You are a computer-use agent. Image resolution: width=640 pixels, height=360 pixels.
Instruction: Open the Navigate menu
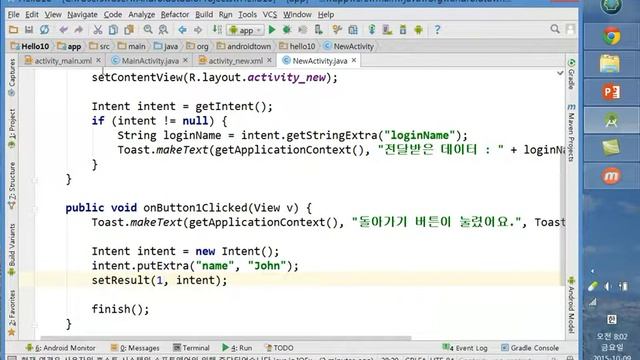(82, 14)
